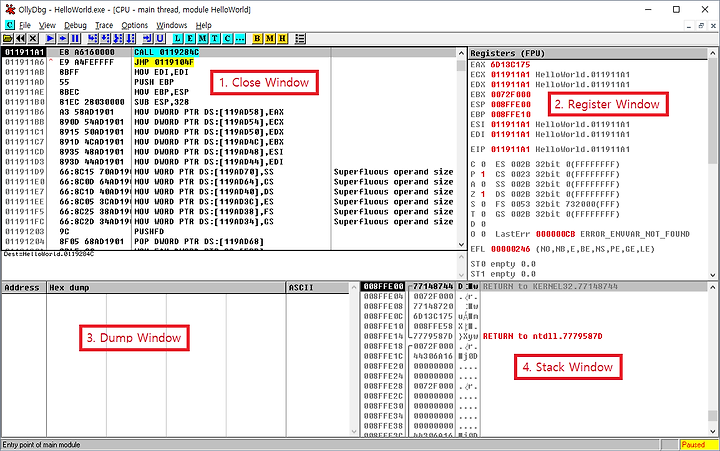Select stack value 44306A16 at 008FFE1C
Screen dimensions: 720x451
tap(433, 356)
